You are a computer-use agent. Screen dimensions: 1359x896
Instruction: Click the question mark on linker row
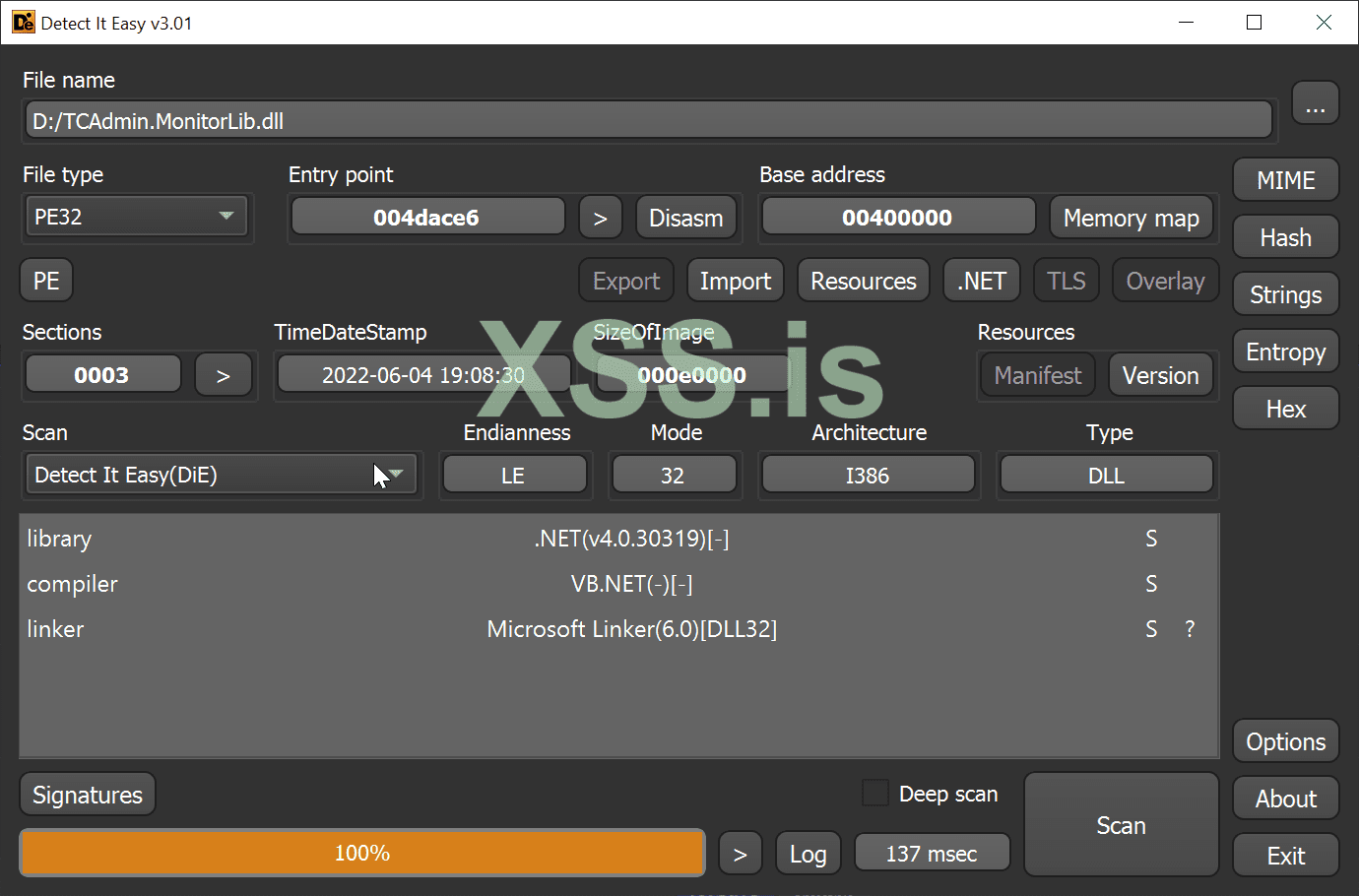point(1190,629)
